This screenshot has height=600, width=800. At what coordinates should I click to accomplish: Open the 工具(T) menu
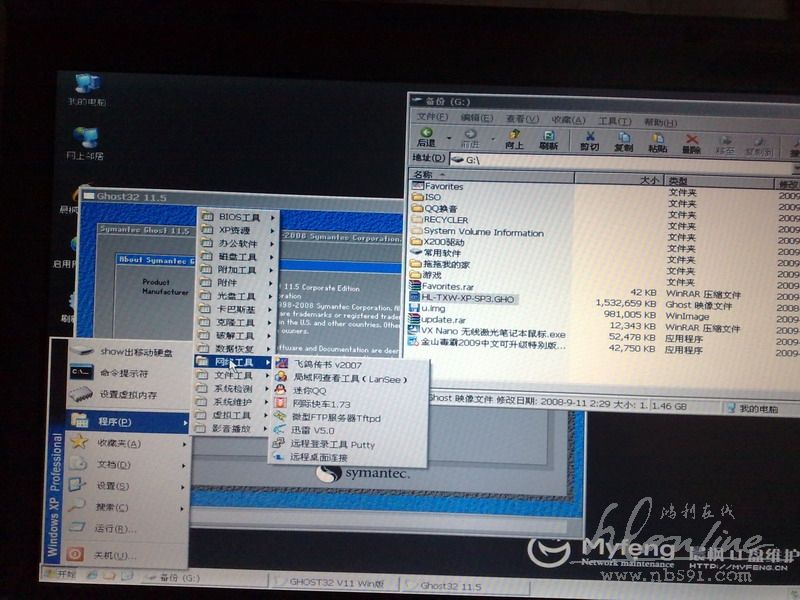pyautogui.click(x=615, y=121)
